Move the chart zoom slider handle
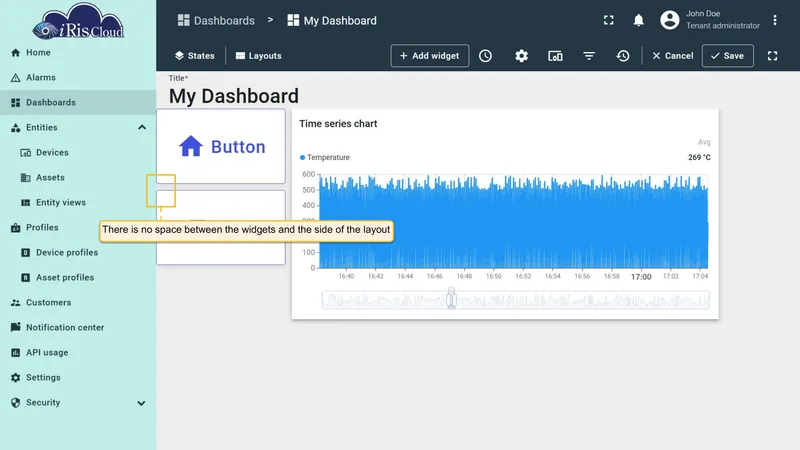This screenshot has height=450, width=800. tap(451, 299)
